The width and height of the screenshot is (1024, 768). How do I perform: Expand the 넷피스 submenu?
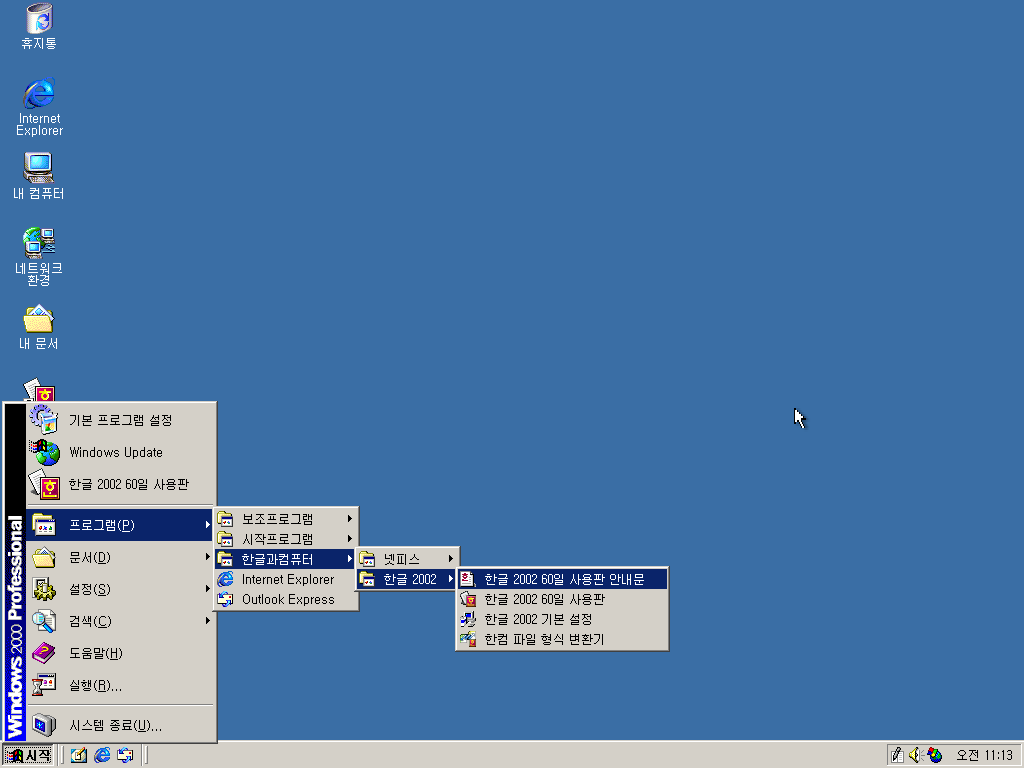tap(407, 560)
